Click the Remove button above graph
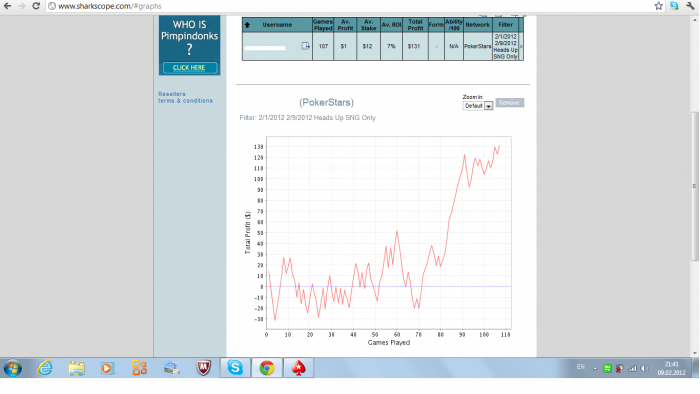The width and height of the screenshot is (700, 394). (509, 103)
